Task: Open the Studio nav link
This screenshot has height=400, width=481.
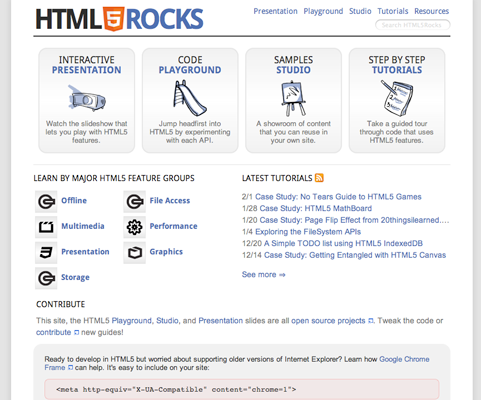Action: tap(360, 11)
